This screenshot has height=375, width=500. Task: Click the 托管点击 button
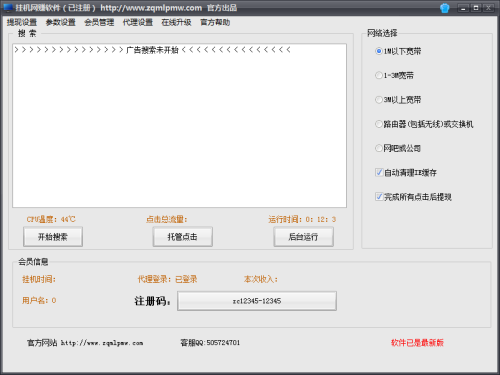pyautogui.click(x=182, y=237)
